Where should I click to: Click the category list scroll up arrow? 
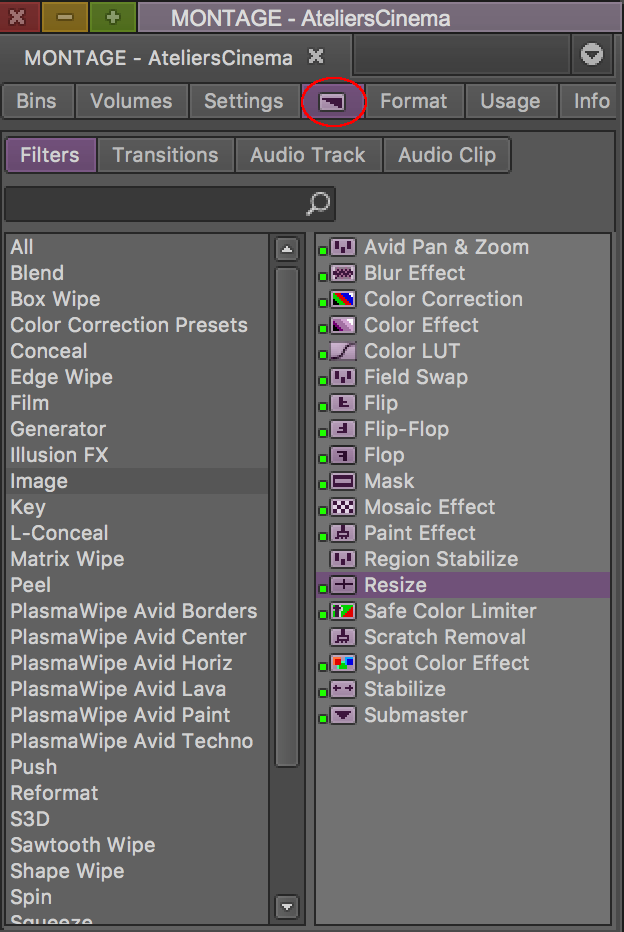tap(287, 250)
